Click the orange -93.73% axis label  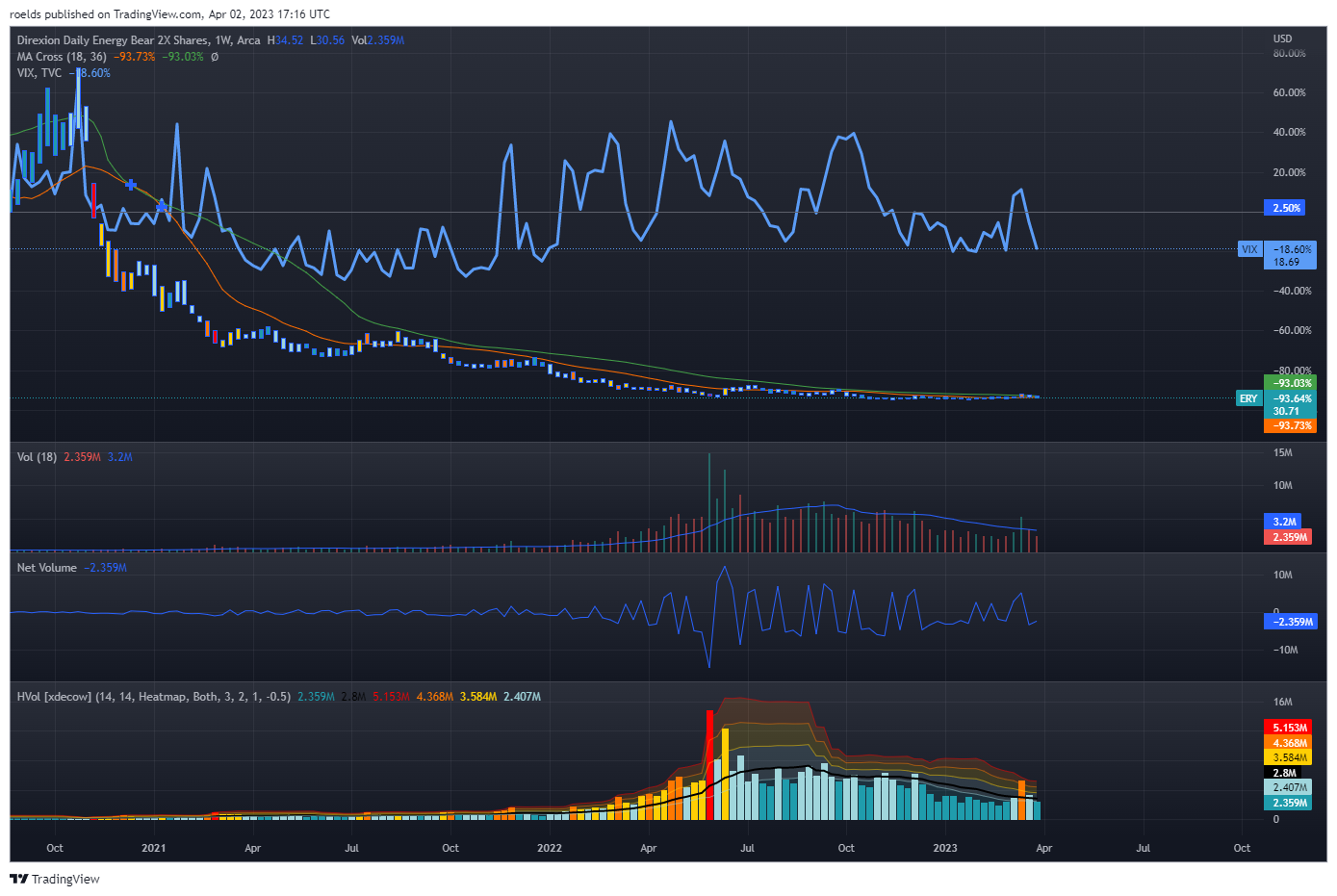1290,425
